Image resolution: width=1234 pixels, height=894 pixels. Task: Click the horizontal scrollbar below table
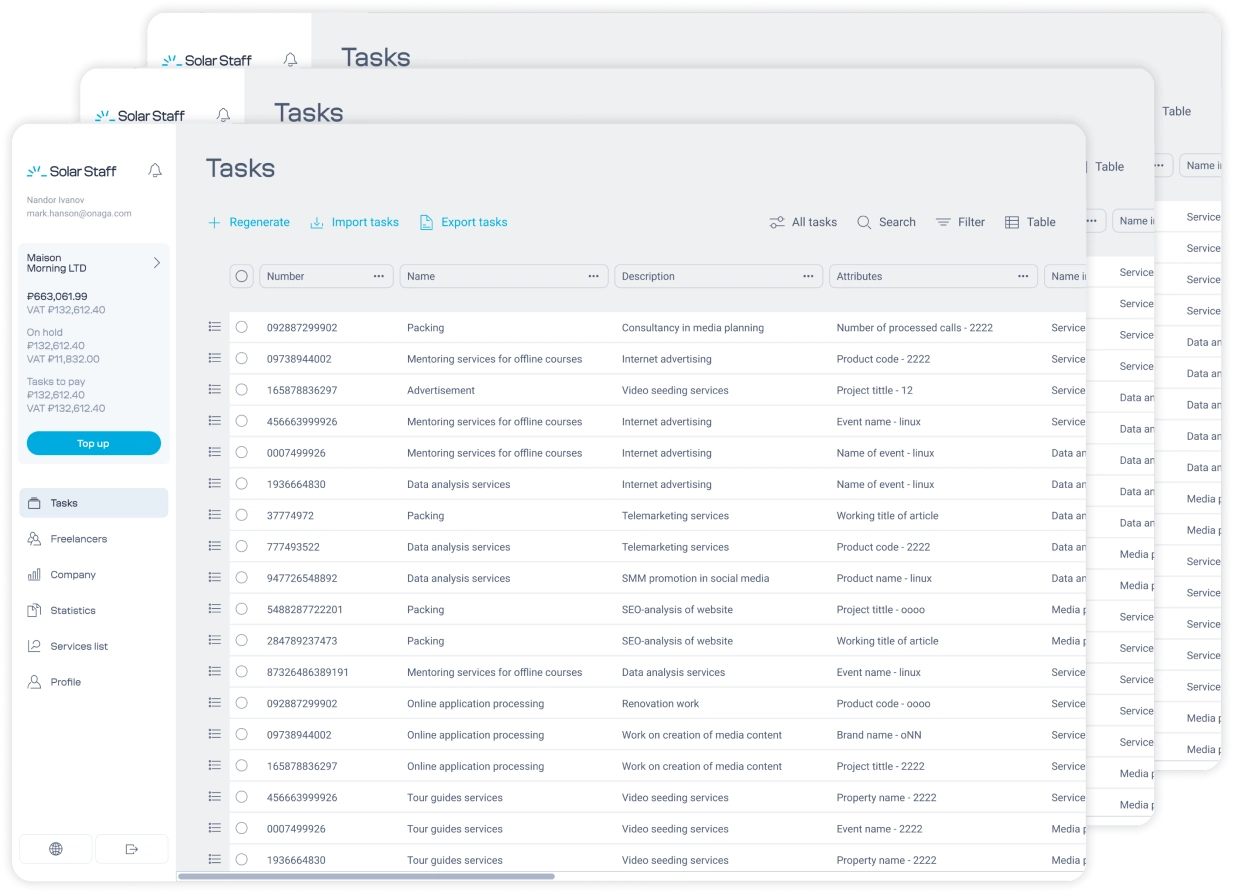click(x=366, y=877)
